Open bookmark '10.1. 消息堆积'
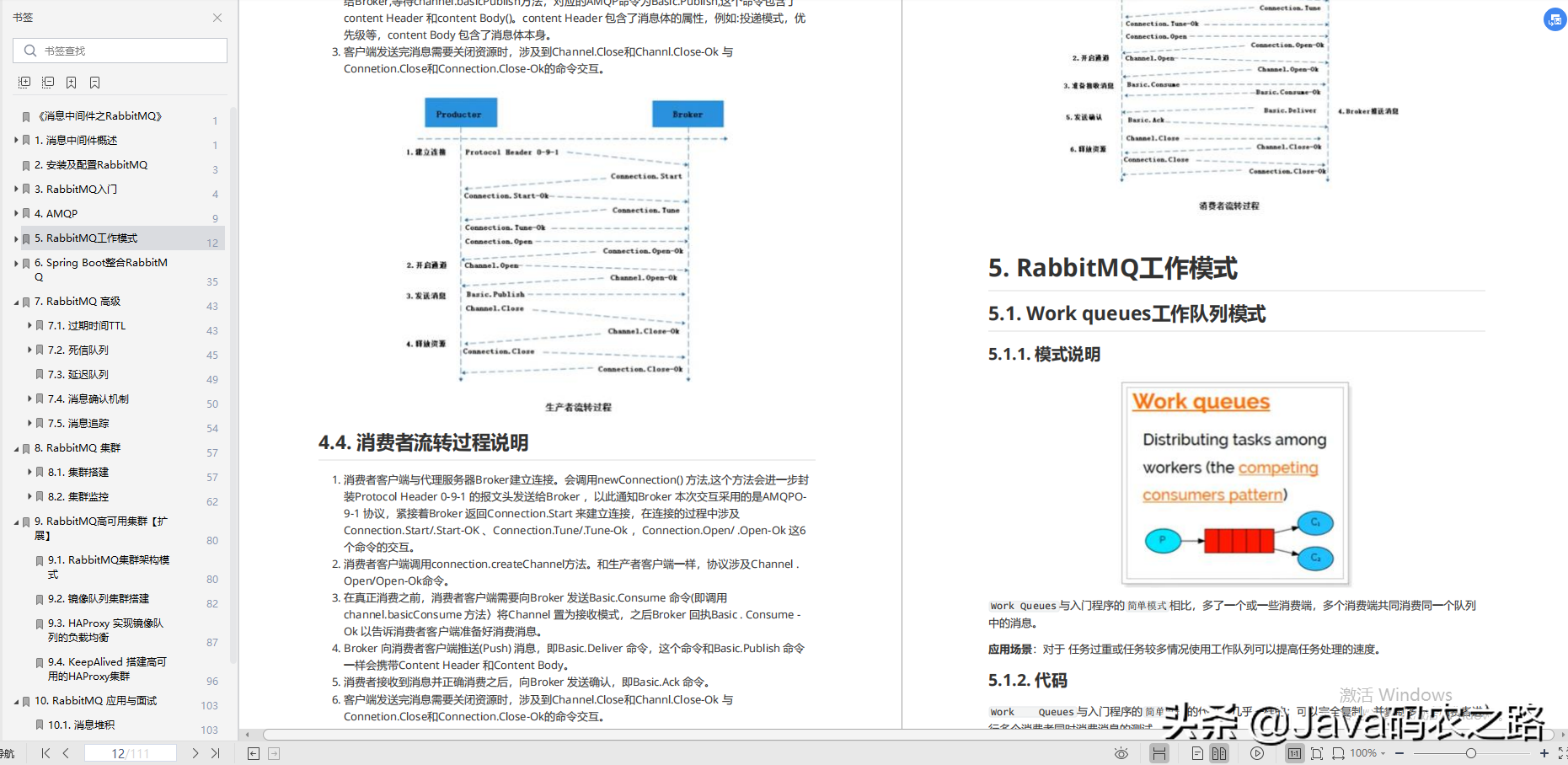Viewport: 1568px width, 765px height. [x=81, y=725]
